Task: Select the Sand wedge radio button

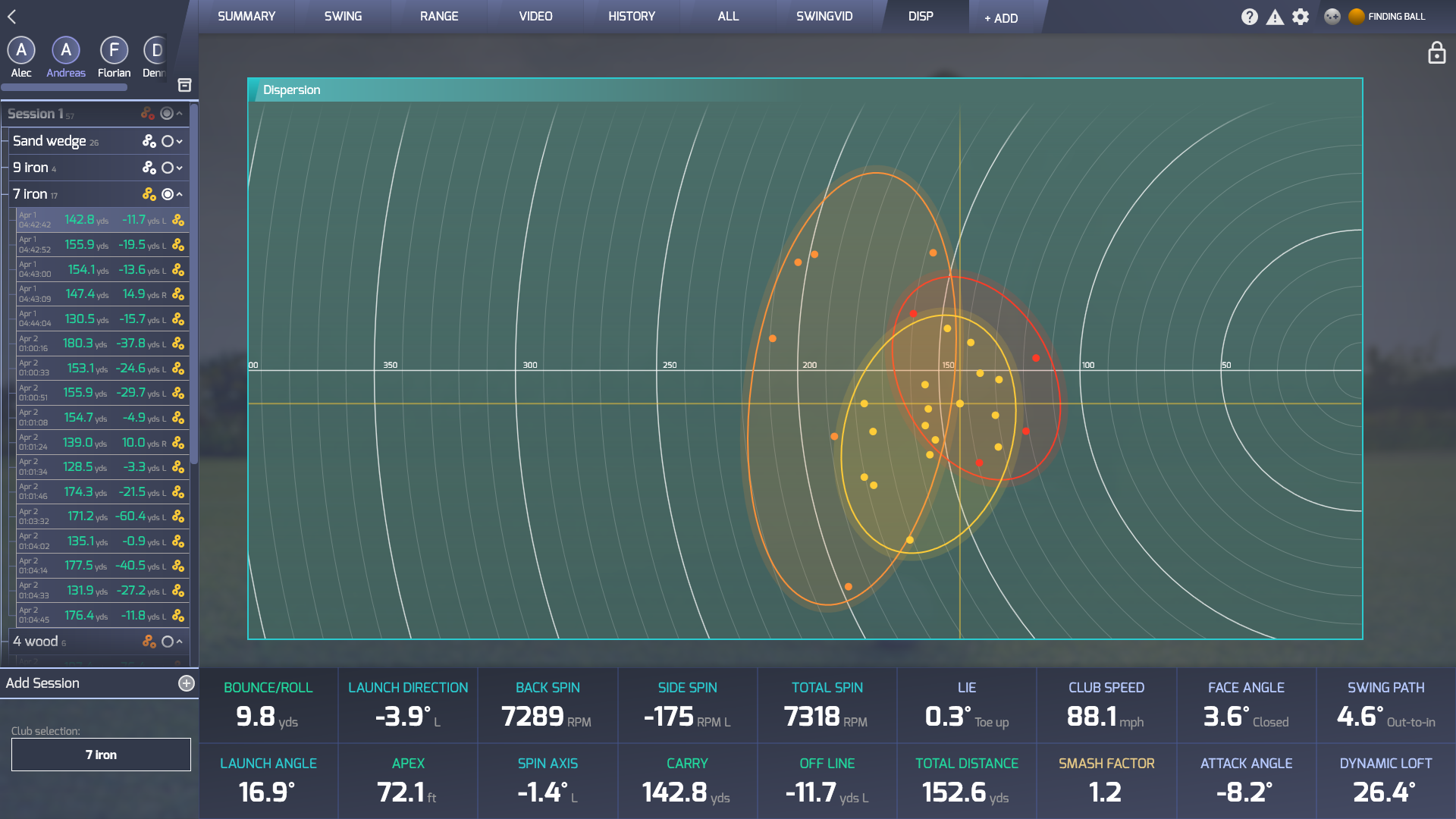Action: click(168, 141)
